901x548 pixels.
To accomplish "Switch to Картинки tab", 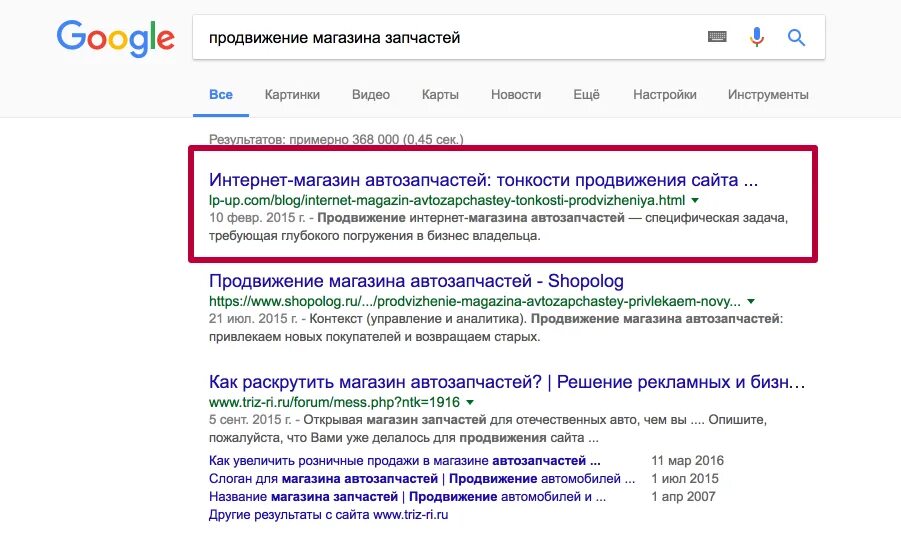I will (292, 95).
